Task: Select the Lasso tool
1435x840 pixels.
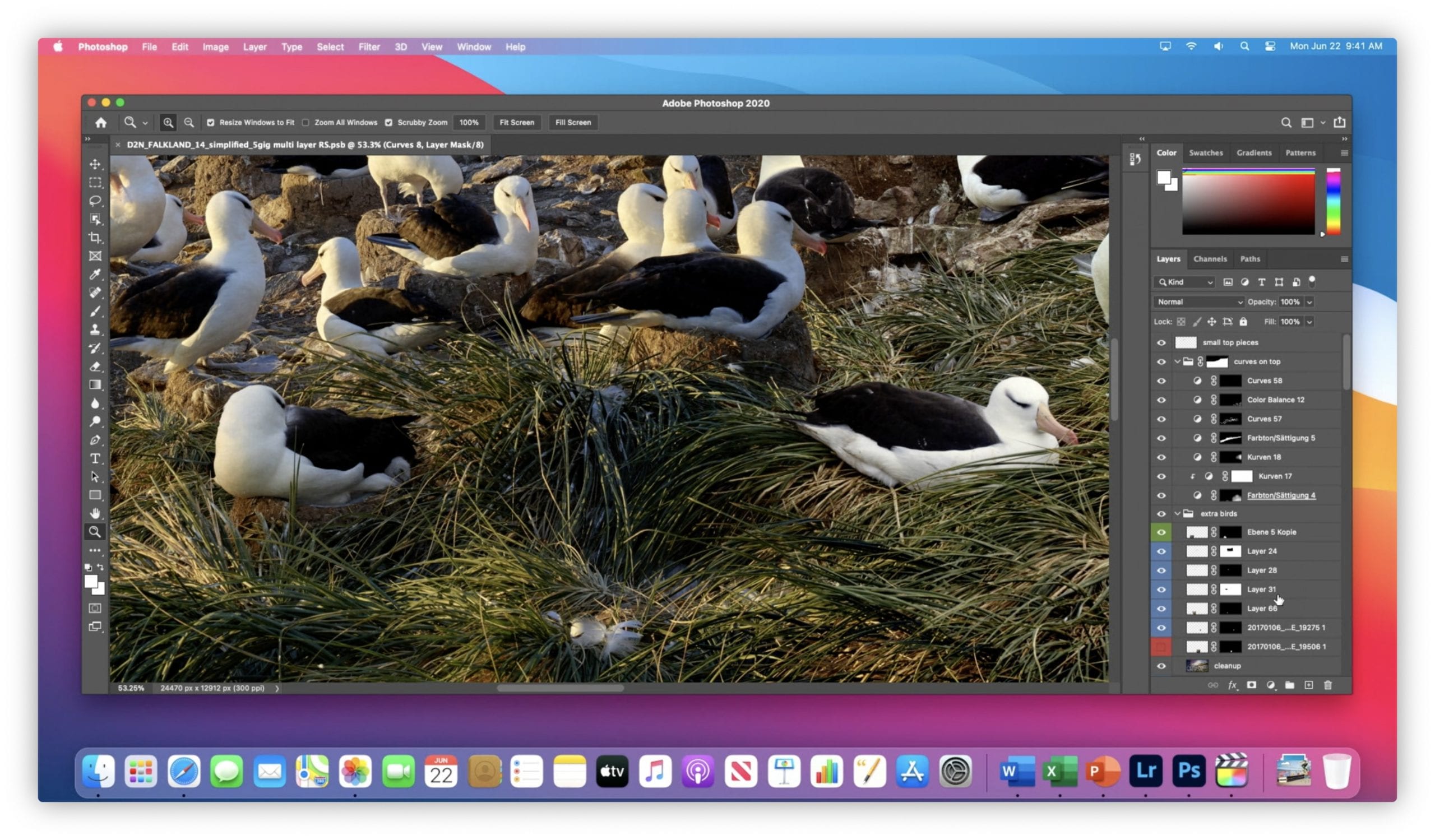Action: pyautogui.click(x=95, y=201)
